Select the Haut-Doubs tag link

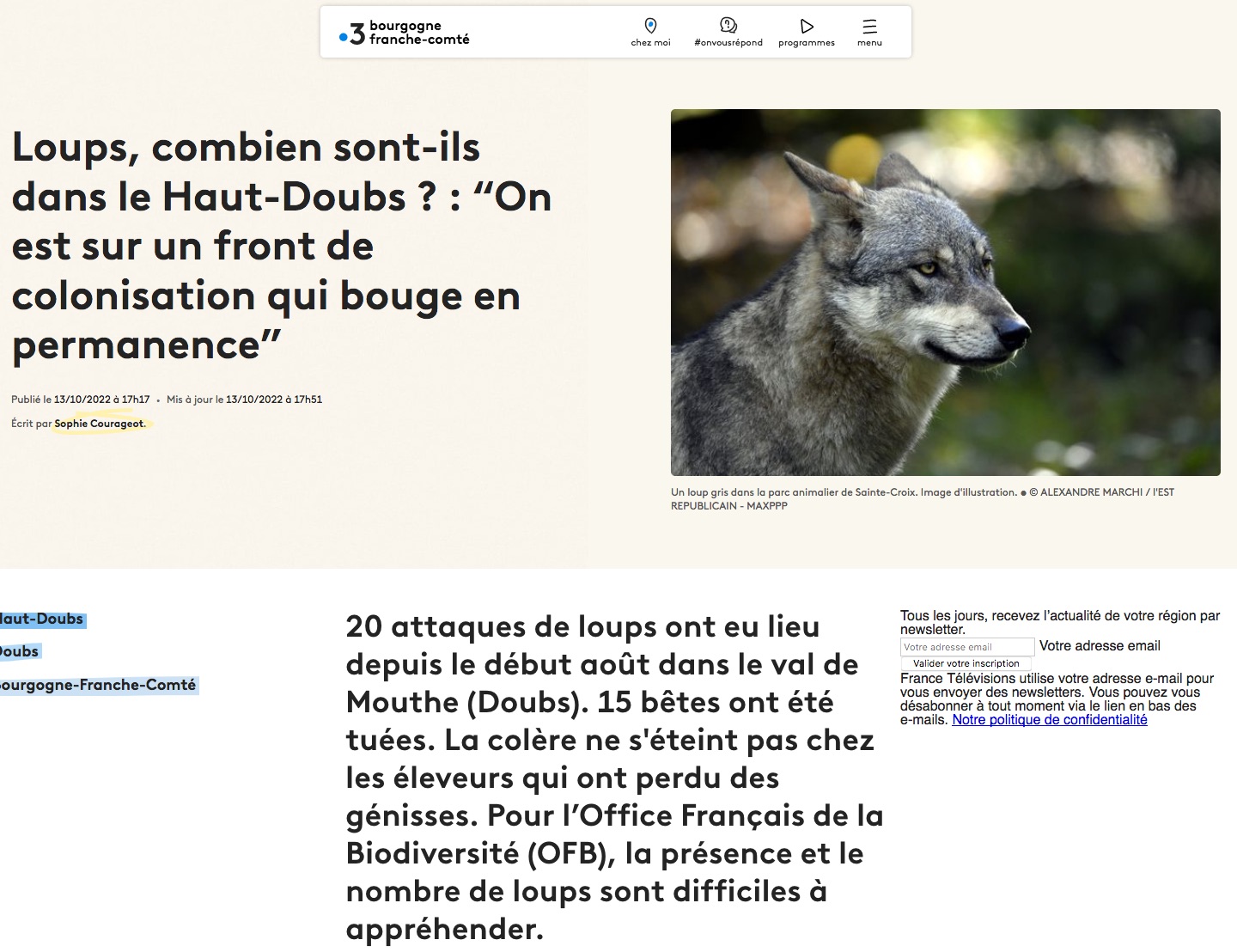(x=42, y=619)
